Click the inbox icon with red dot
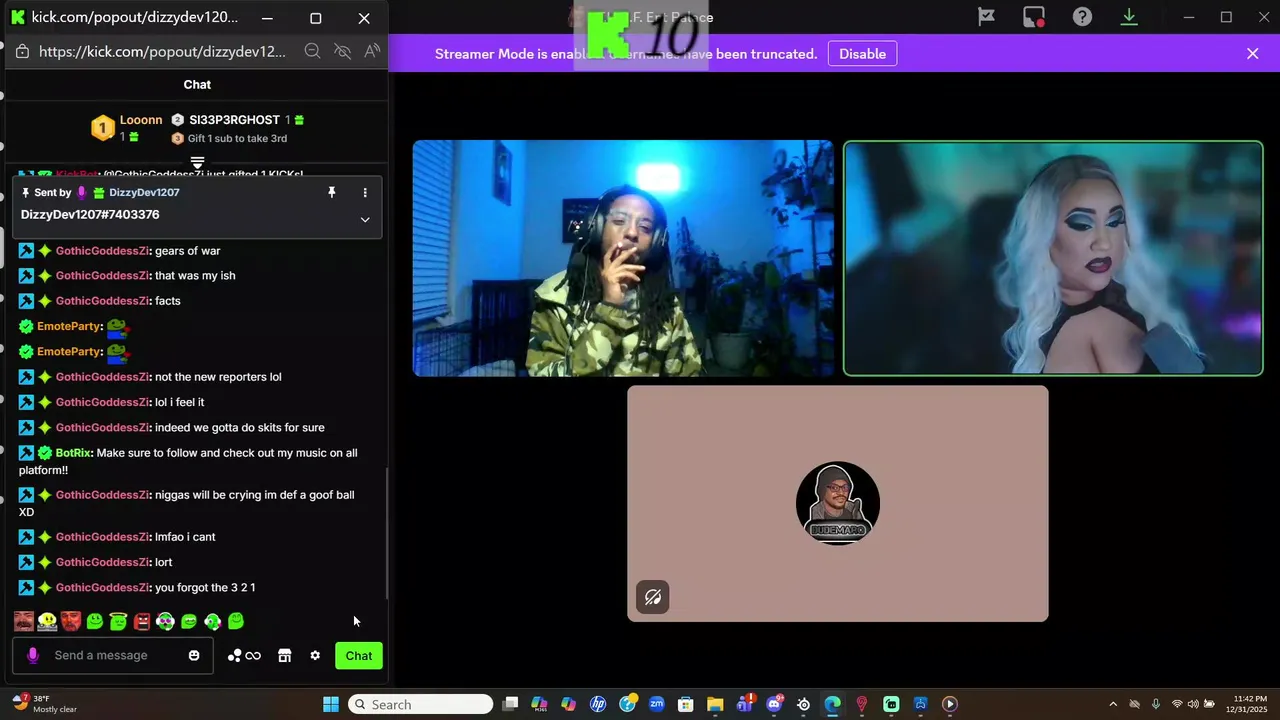The image size is (1280, 720). 1033,17
